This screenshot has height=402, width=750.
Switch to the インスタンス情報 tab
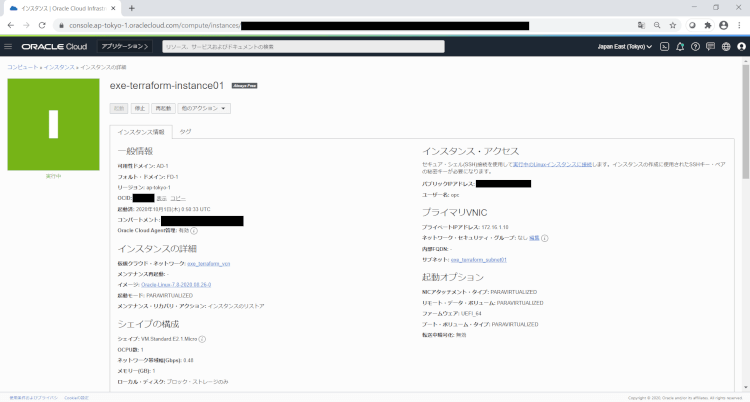click(x=141, y=132)
